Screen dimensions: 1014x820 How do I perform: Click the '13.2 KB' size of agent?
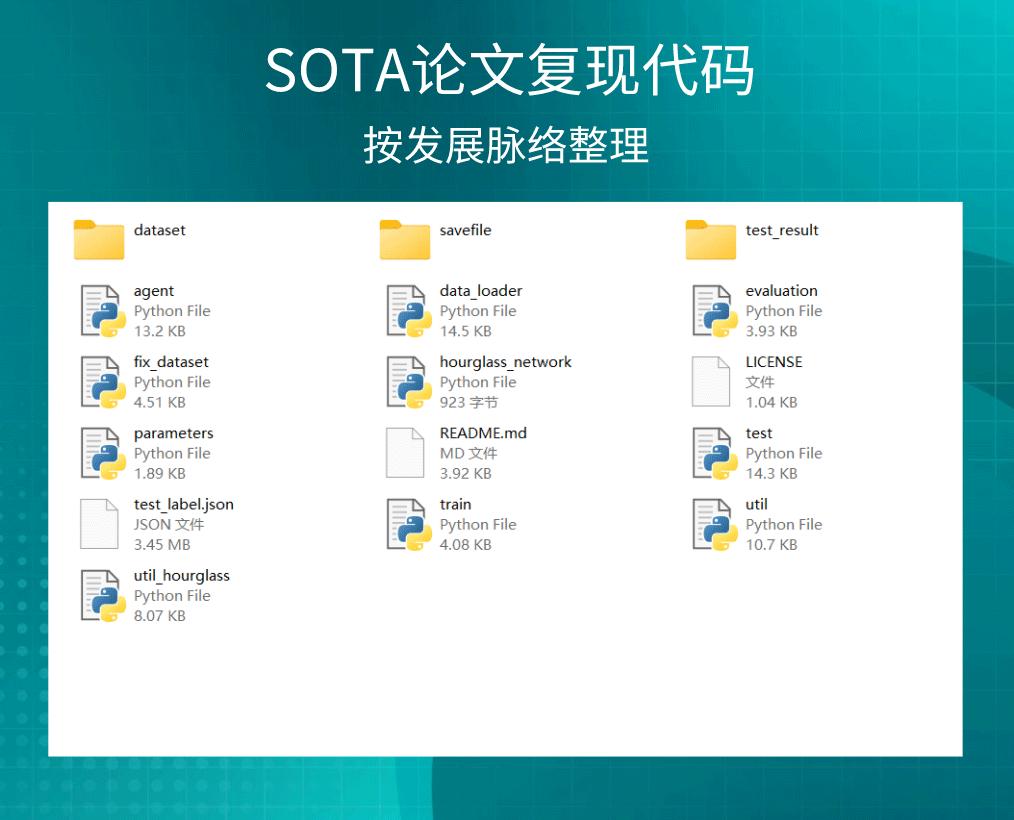(160, 331)
